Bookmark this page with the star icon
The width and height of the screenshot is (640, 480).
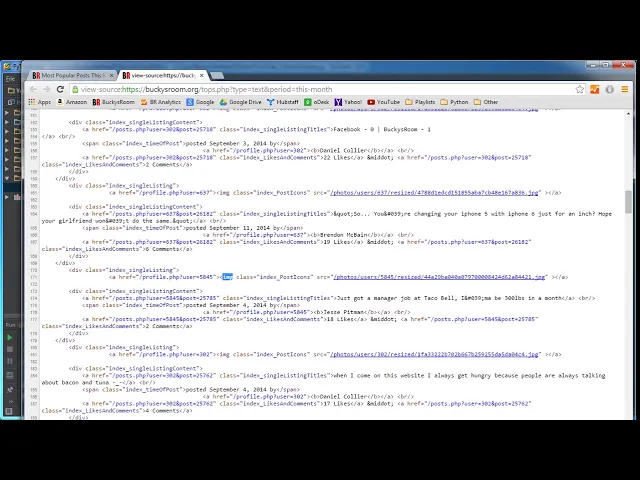point(580,89)
